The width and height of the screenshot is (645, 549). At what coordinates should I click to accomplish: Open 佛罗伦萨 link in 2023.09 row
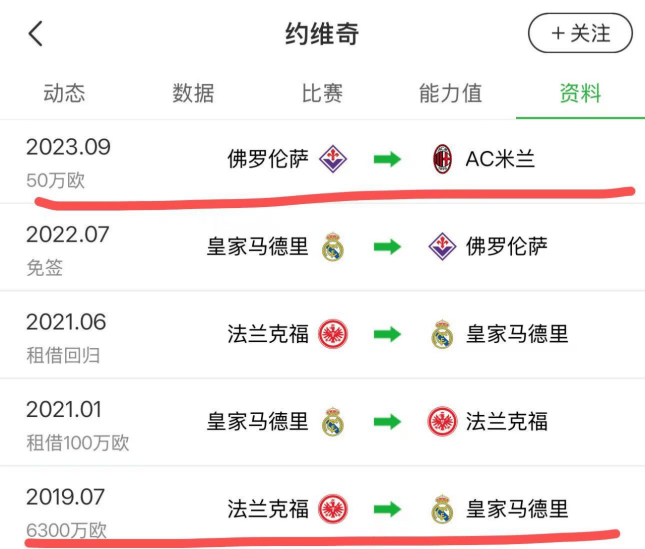pyautogui.click(x=268, y=159)
